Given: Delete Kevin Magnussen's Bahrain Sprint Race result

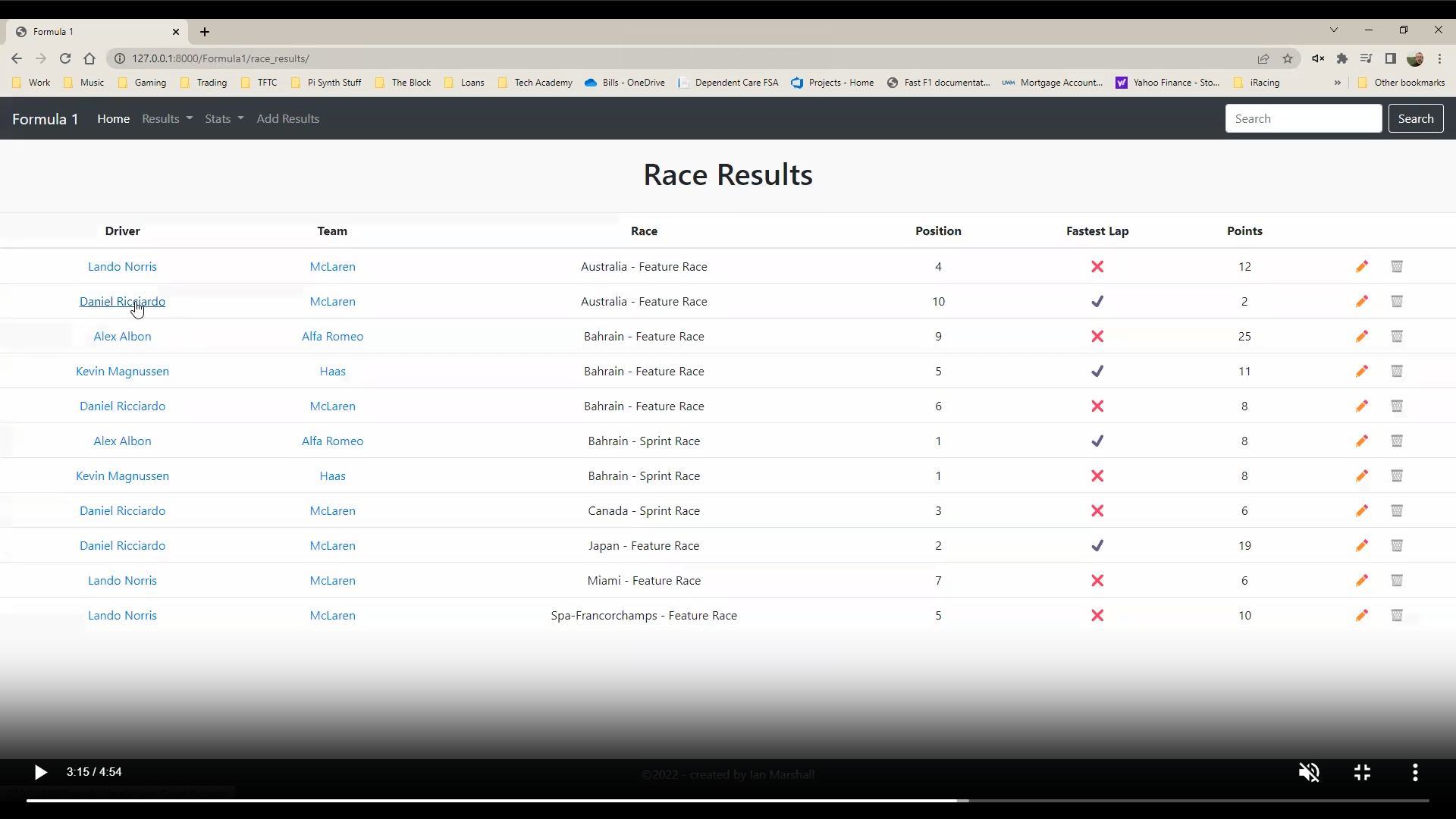Looking at the screenshot, I should point(1397,475).
